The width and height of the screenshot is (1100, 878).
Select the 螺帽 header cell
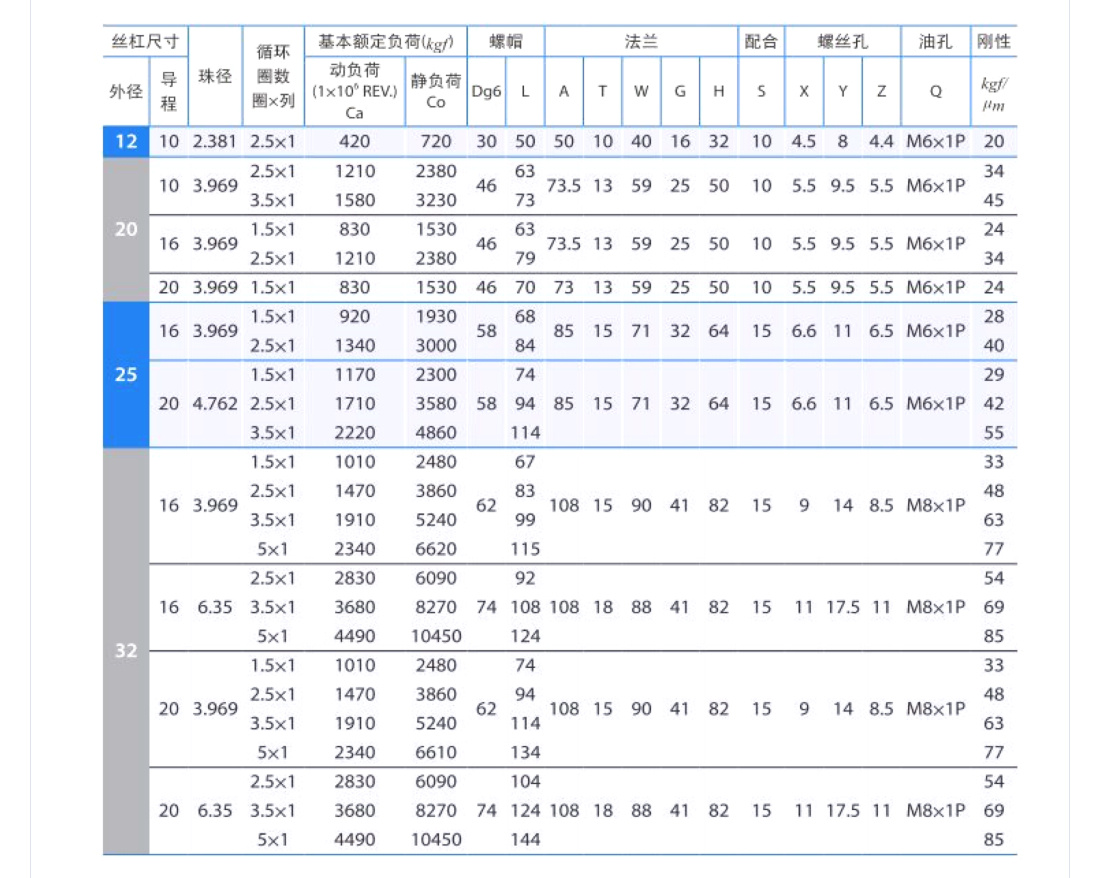(x=506, y=41)
